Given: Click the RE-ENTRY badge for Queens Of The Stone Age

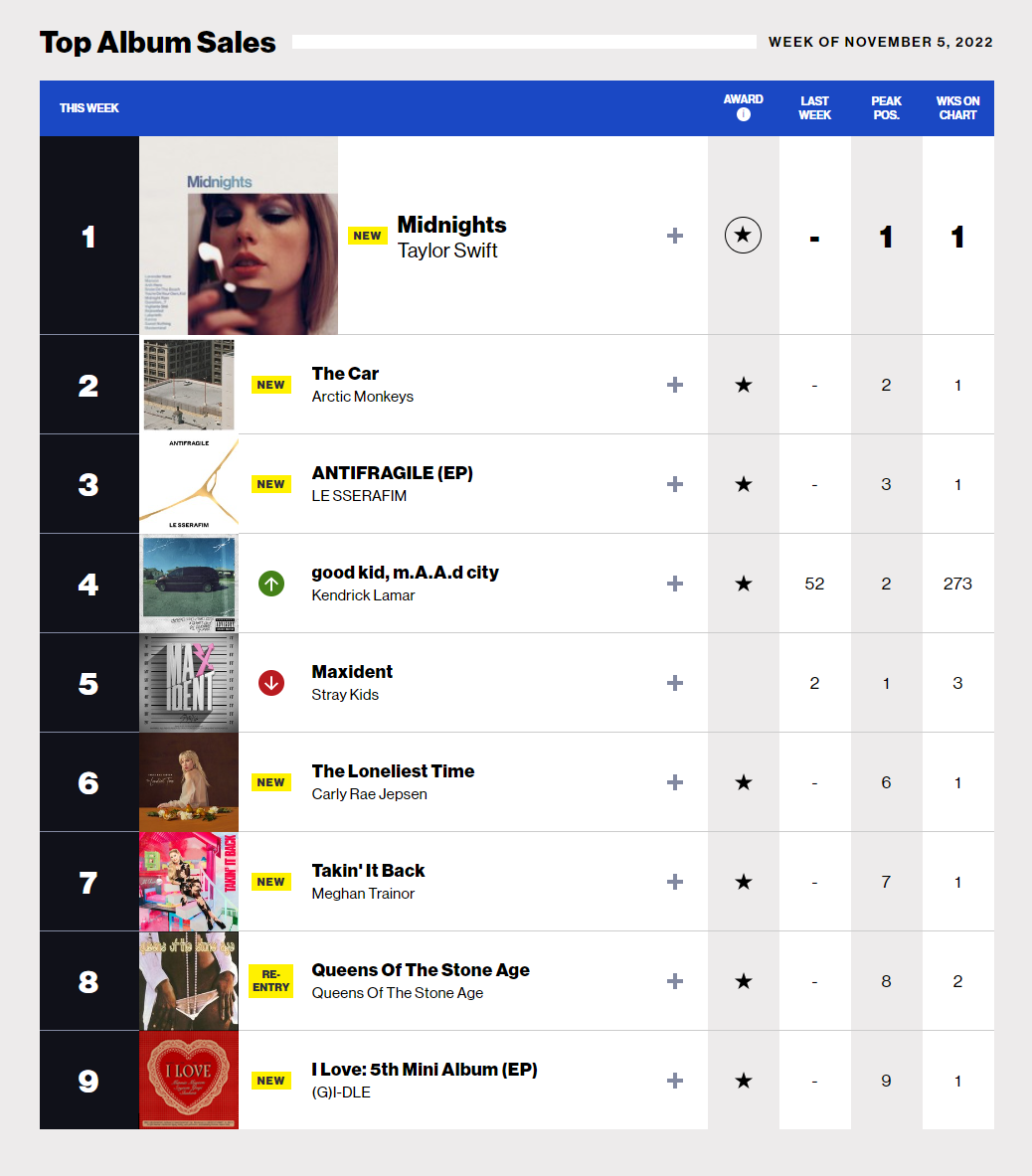Looking at the screenshot, I should tap(270, 981).
